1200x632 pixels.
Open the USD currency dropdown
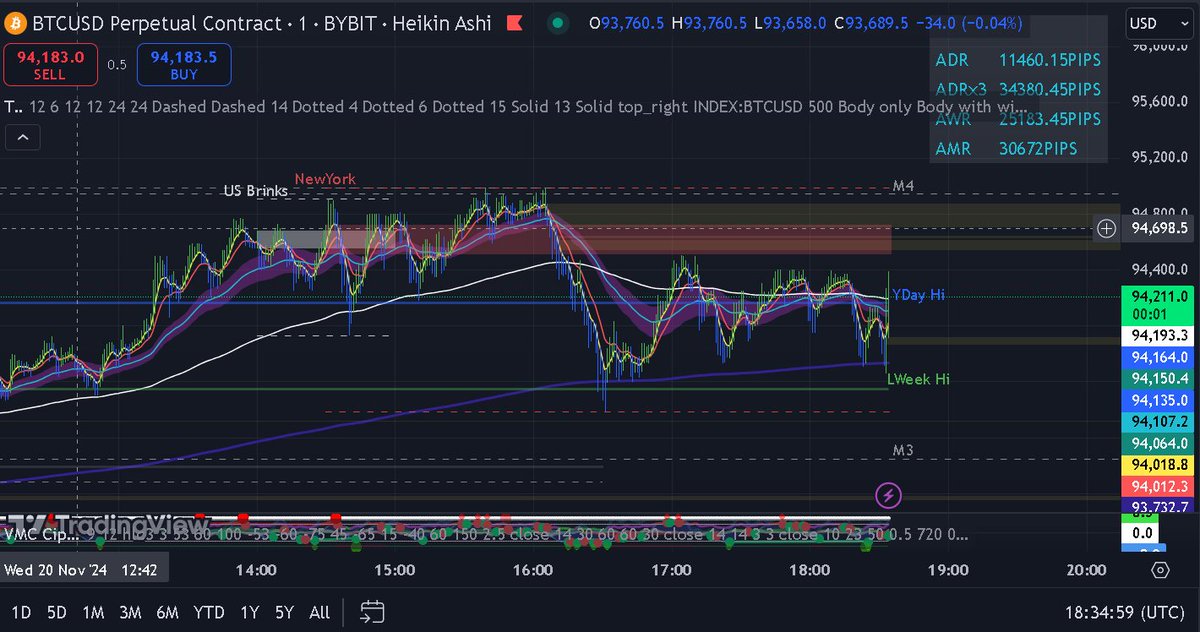pyautogui.click(x=1158, y=23)
